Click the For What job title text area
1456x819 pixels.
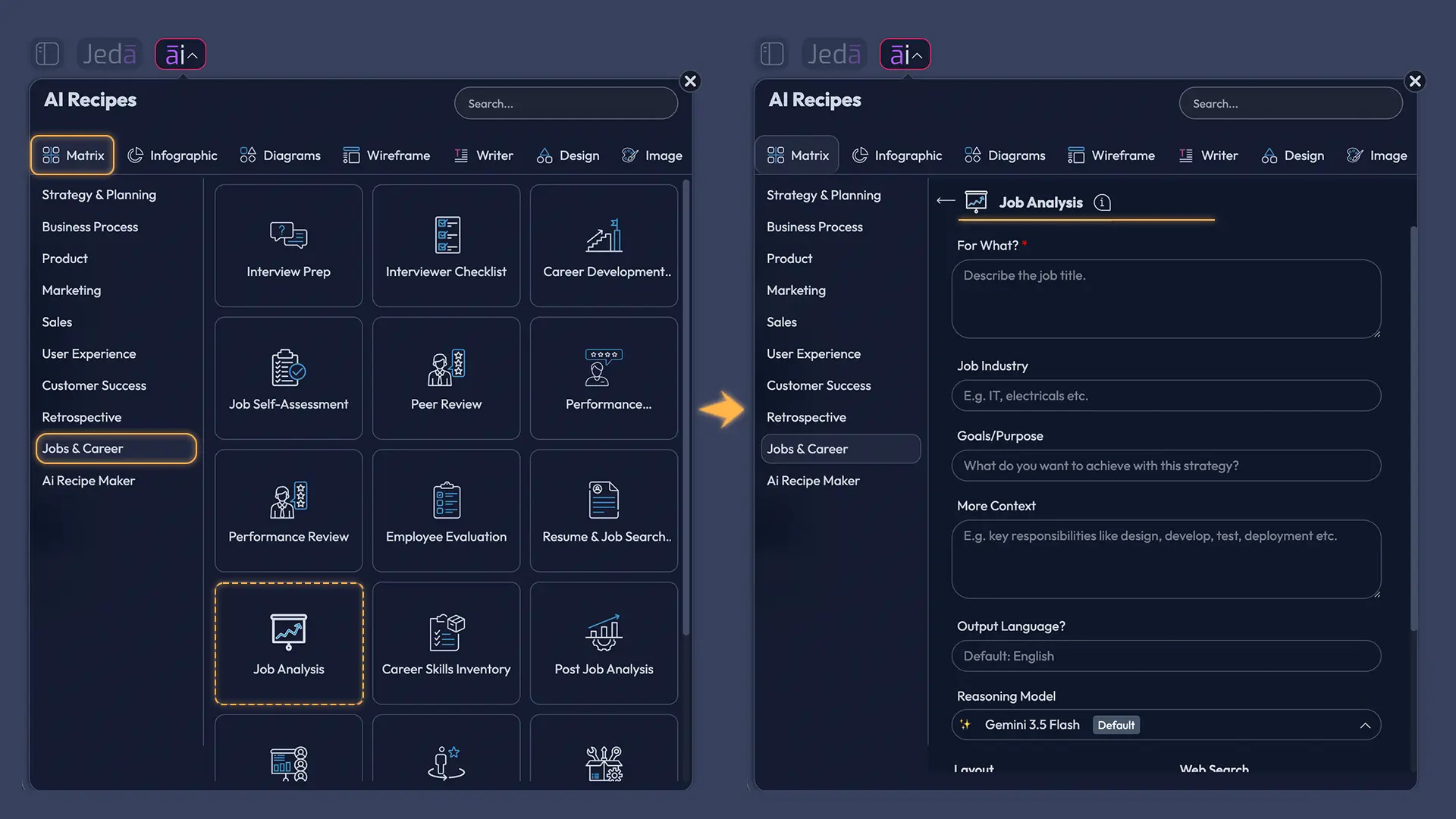pyautogui.click(x=1166, y=299)
